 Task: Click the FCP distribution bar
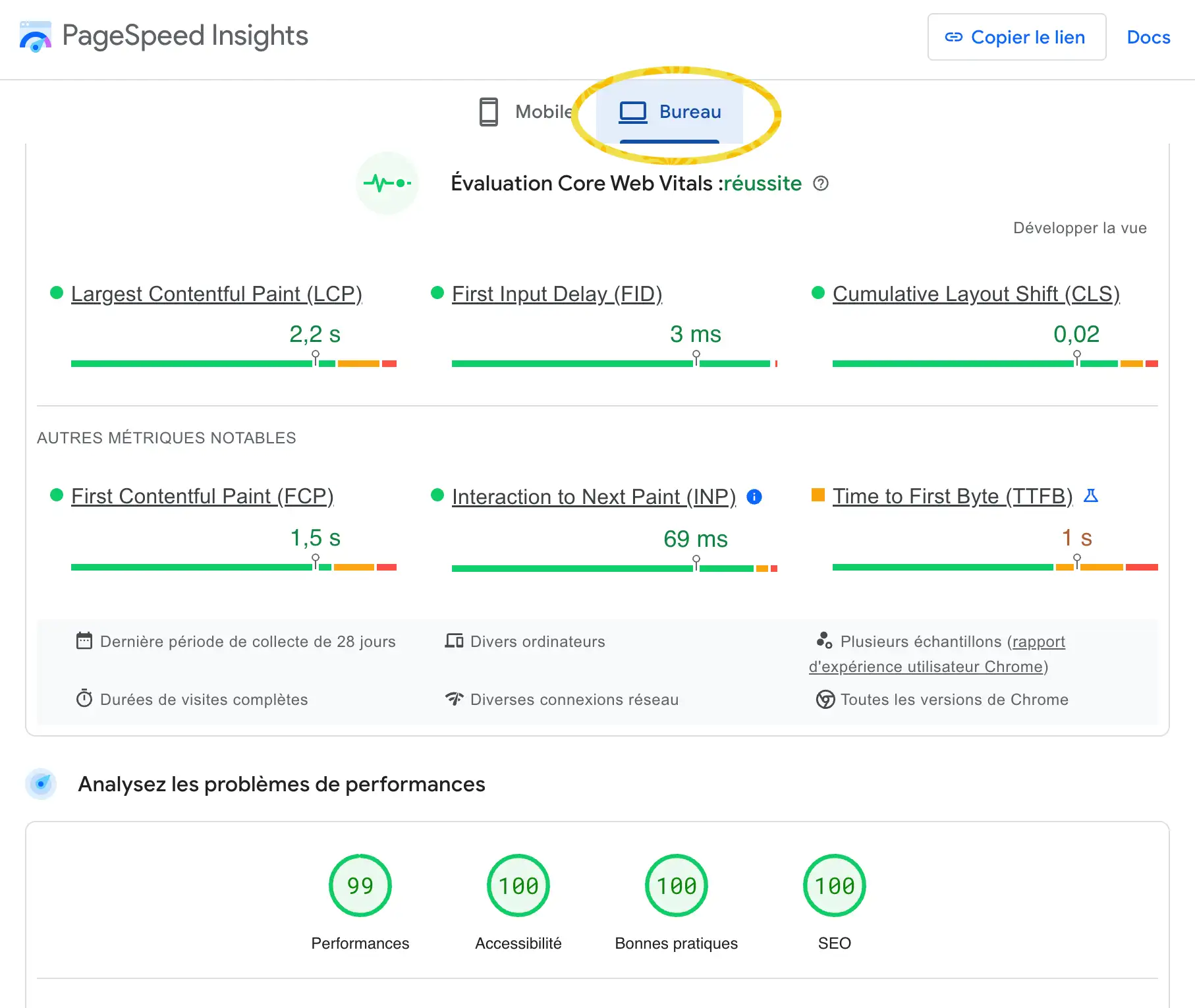point(234,567)
